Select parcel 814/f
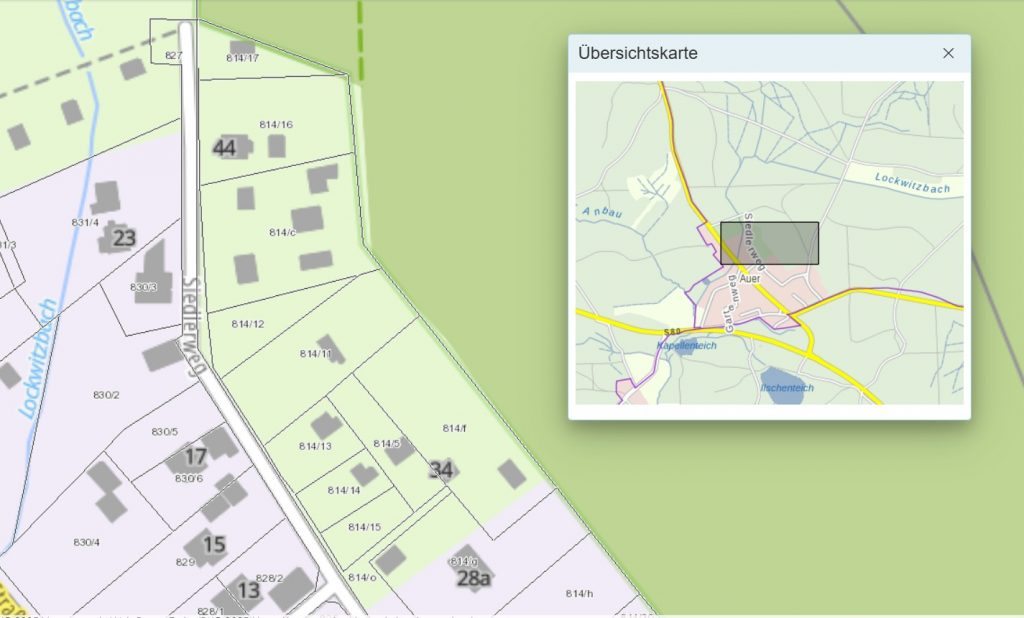The height and width of the screenshot is (618, 1024). [454, 428]
